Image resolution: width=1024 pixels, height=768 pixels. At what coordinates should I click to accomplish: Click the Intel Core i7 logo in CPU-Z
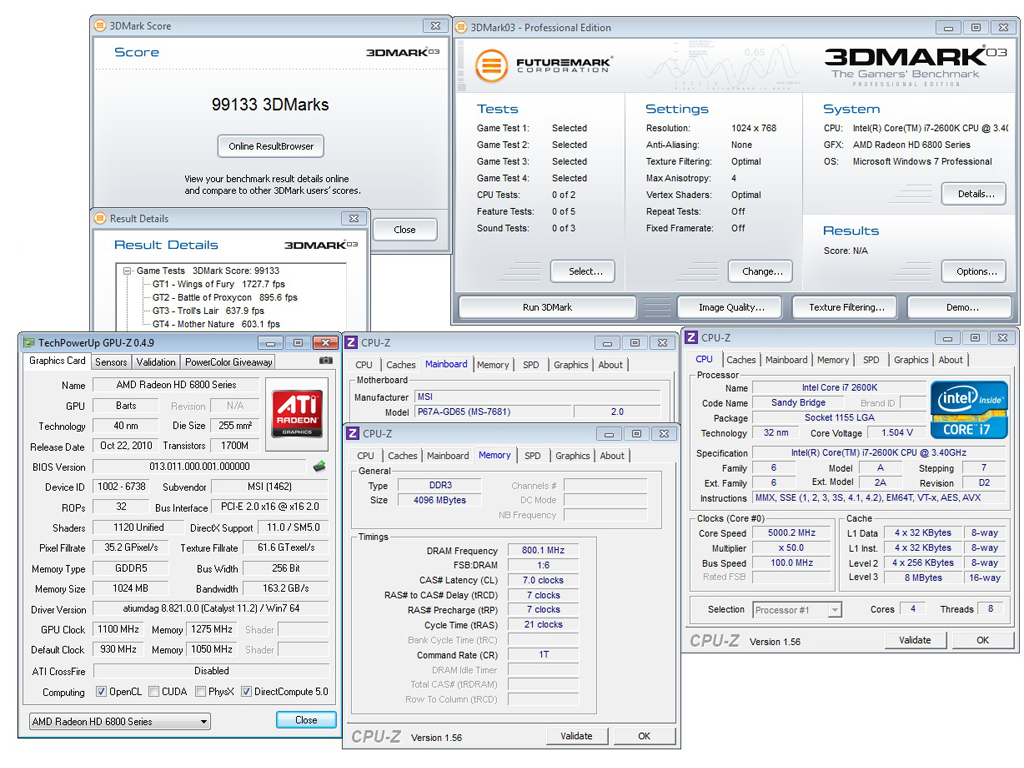tap(968, 409)
